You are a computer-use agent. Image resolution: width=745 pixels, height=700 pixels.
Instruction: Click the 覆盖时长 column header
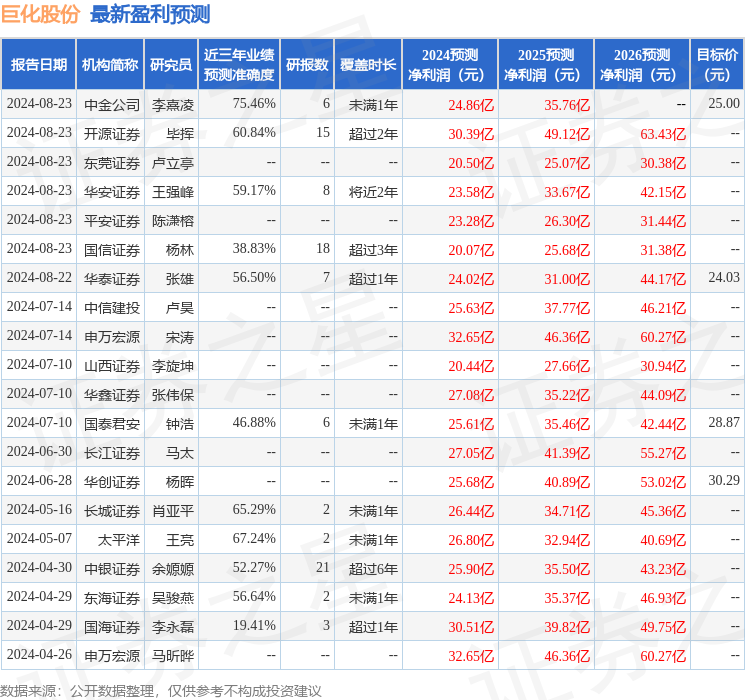[x=368, y=65]
